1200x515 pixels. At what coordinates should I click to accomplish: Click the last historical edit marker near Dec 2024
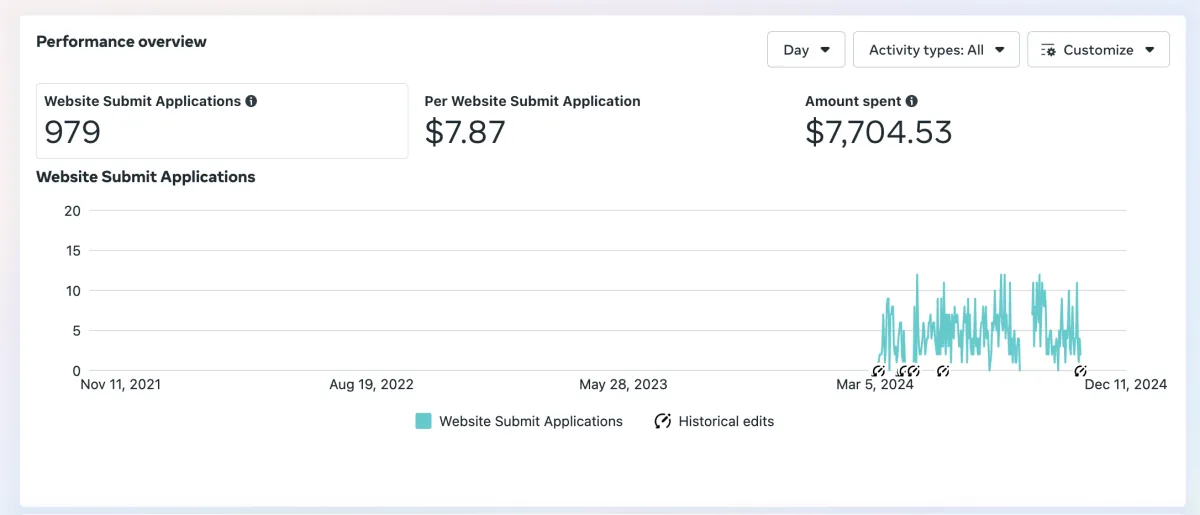click(1080, 371)
